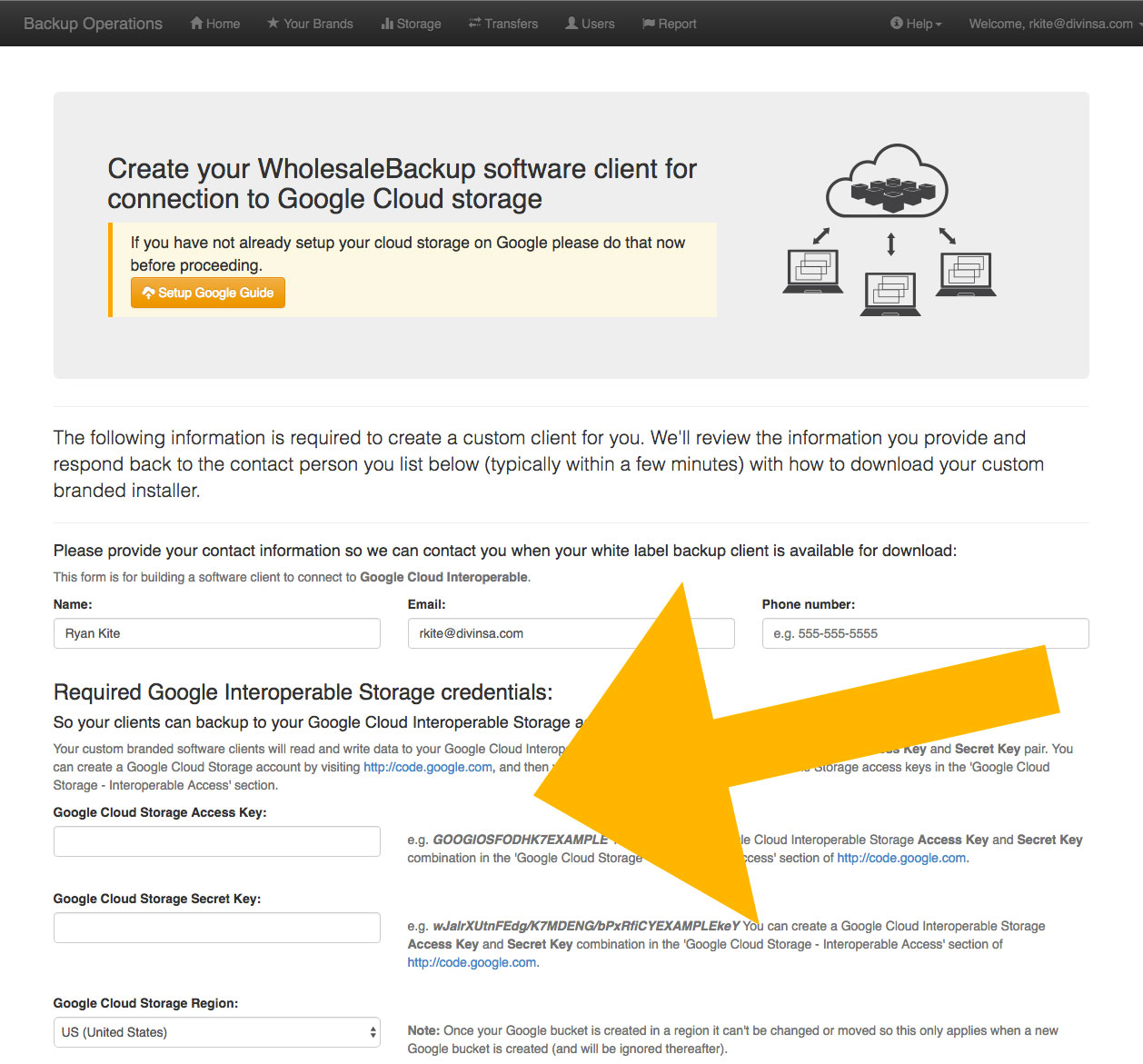The width and height of the screenshot is (1143, 1064).
Task: Select the Email field with rkite@divinsa.com
Action: 571,633
